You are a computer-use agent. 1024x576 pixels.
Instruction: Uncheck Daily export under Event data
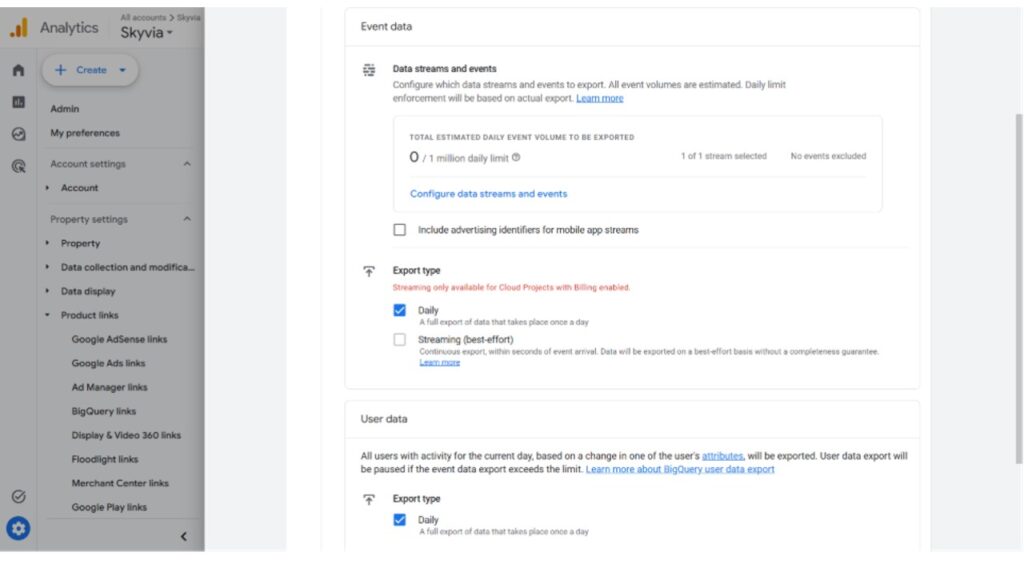coord(399,310)
